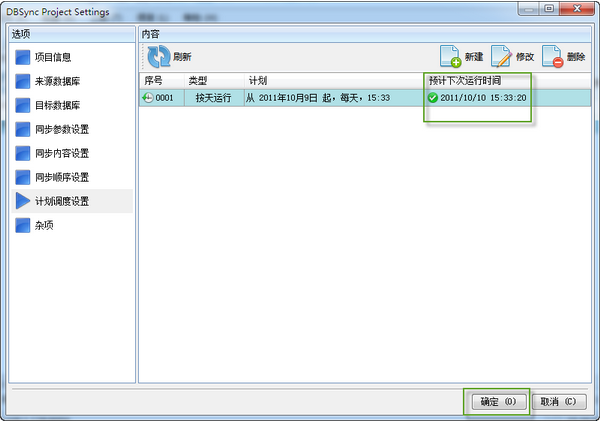Click the clock icon of schedule 0001
This screenshot has height=422, width=601.
click(x=148, y=98)
